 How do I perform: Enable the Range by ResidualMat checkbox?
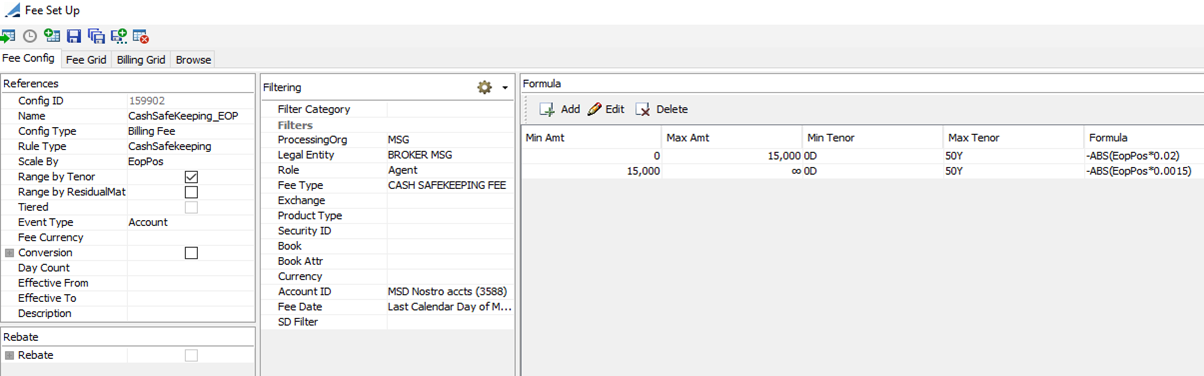tap(191, 192)
